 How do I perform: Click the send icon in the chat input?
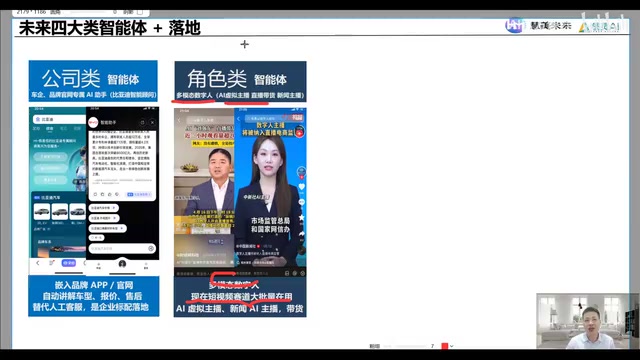tap(151, 248)
